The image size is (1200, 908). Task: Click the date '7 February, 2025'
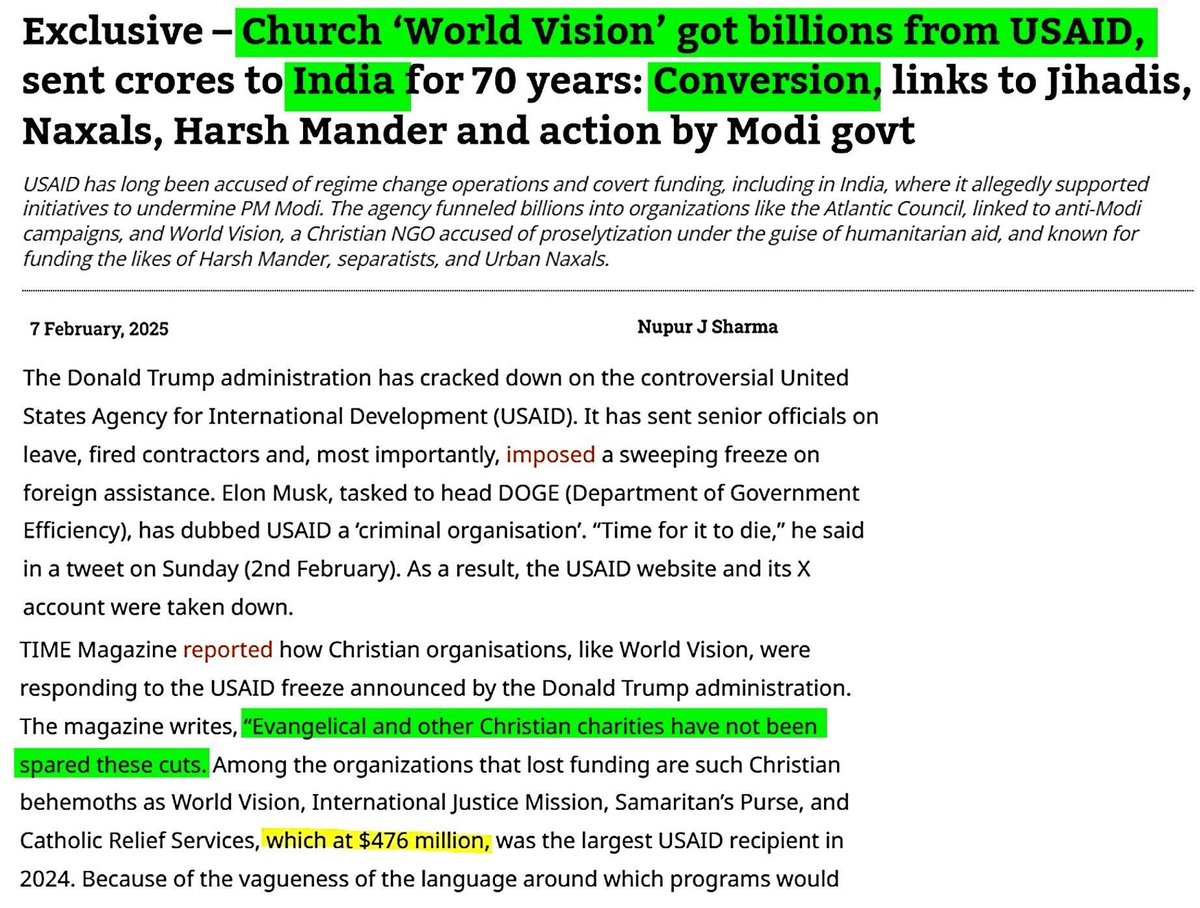point(99,329)
